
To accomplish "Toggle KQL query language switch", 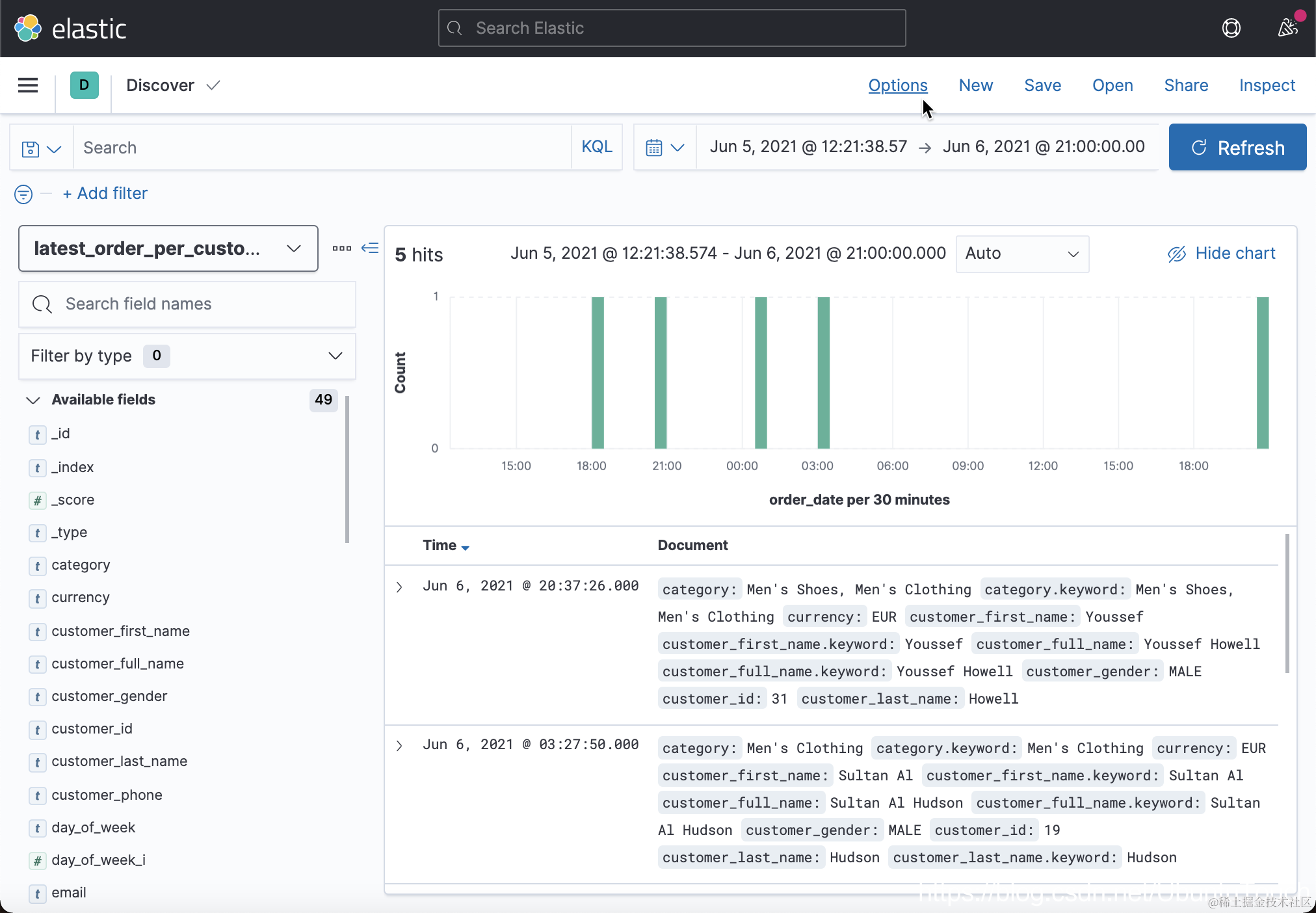I will point(596,147).
